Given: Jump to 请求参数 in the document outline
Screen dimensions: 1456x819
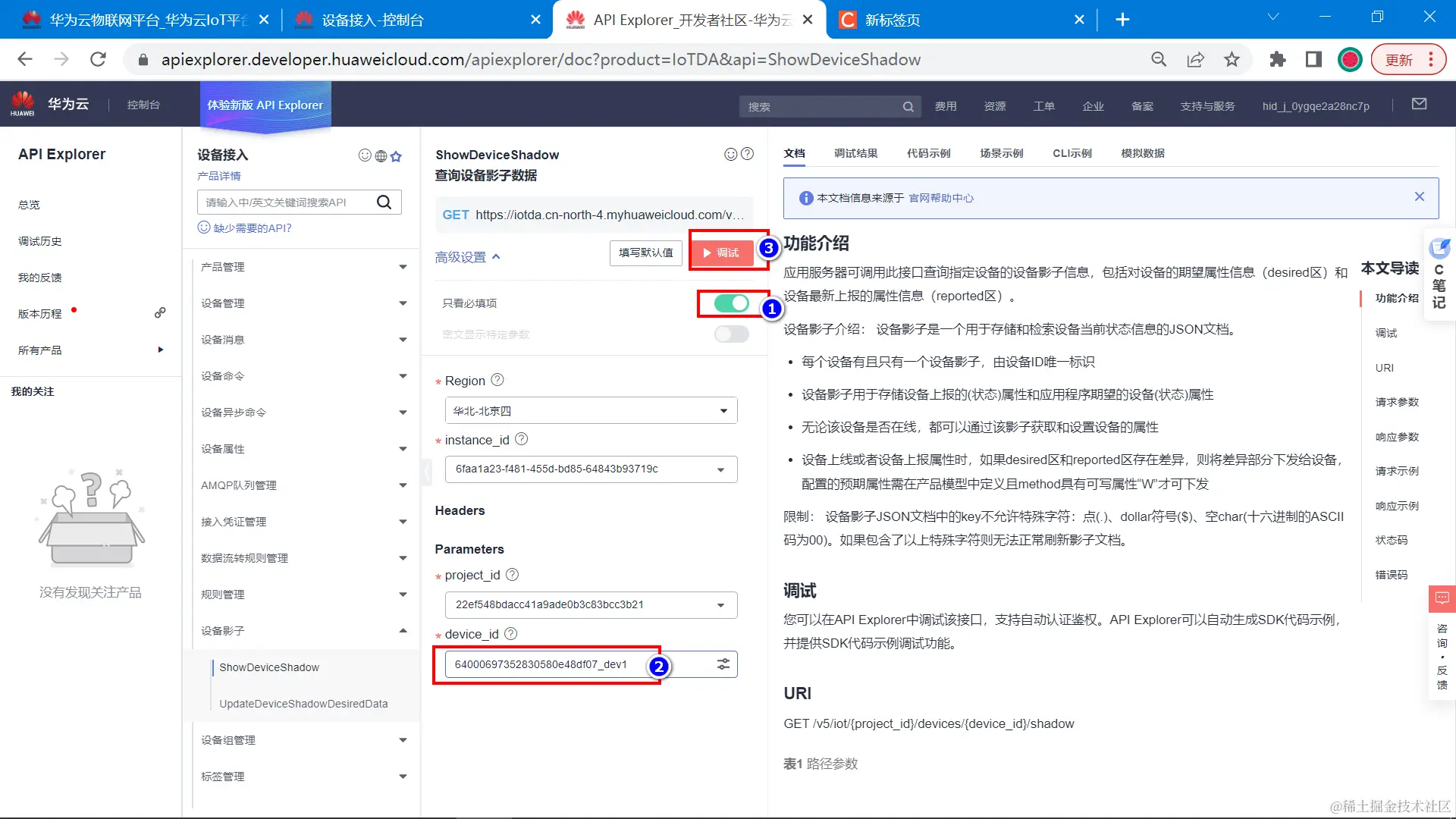Looking at the screenshot, I should (x=1397, y=402).
